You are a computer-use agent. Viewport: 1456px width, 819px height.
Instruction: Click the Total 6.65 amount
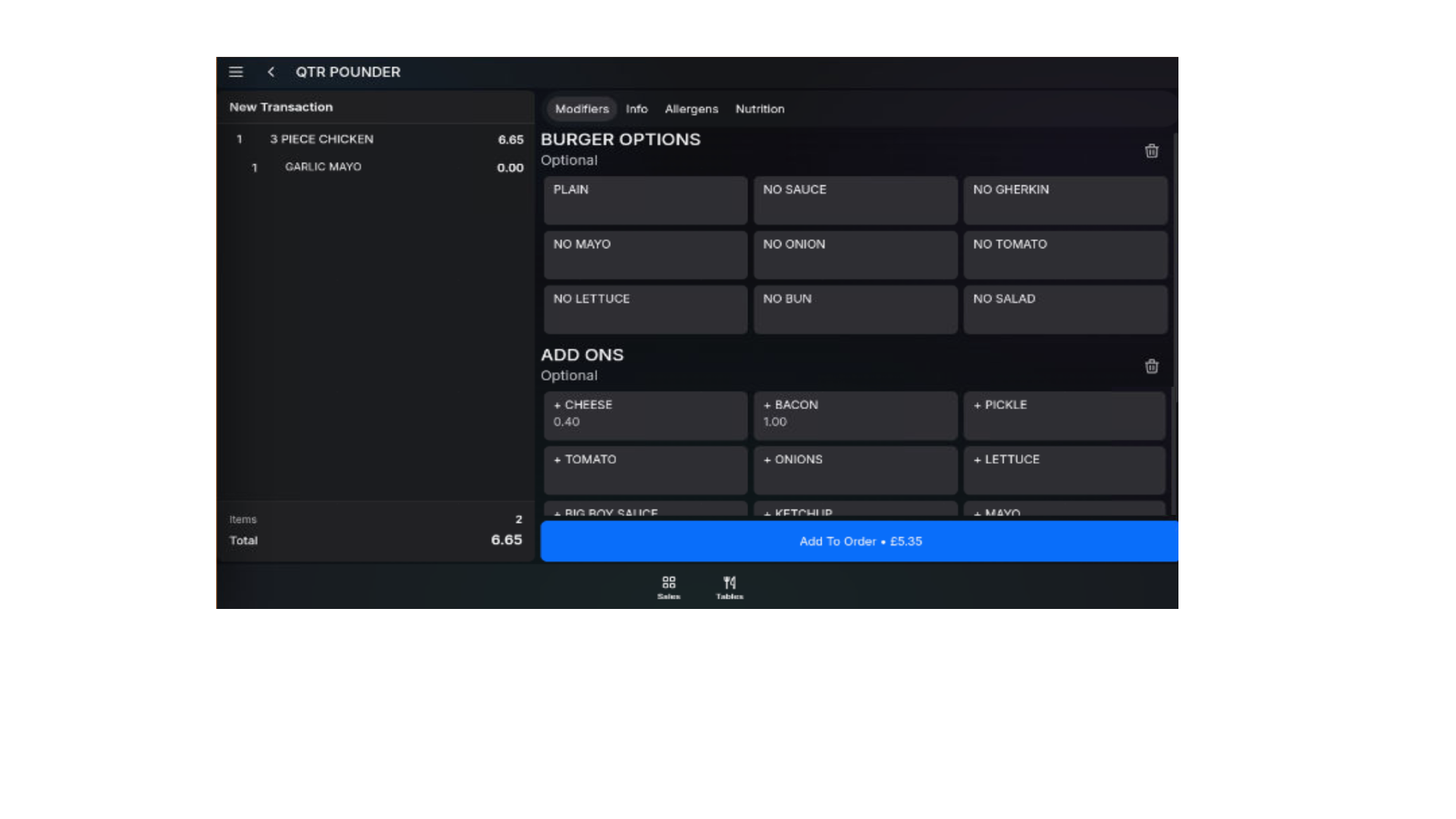(x=507, y=540)
